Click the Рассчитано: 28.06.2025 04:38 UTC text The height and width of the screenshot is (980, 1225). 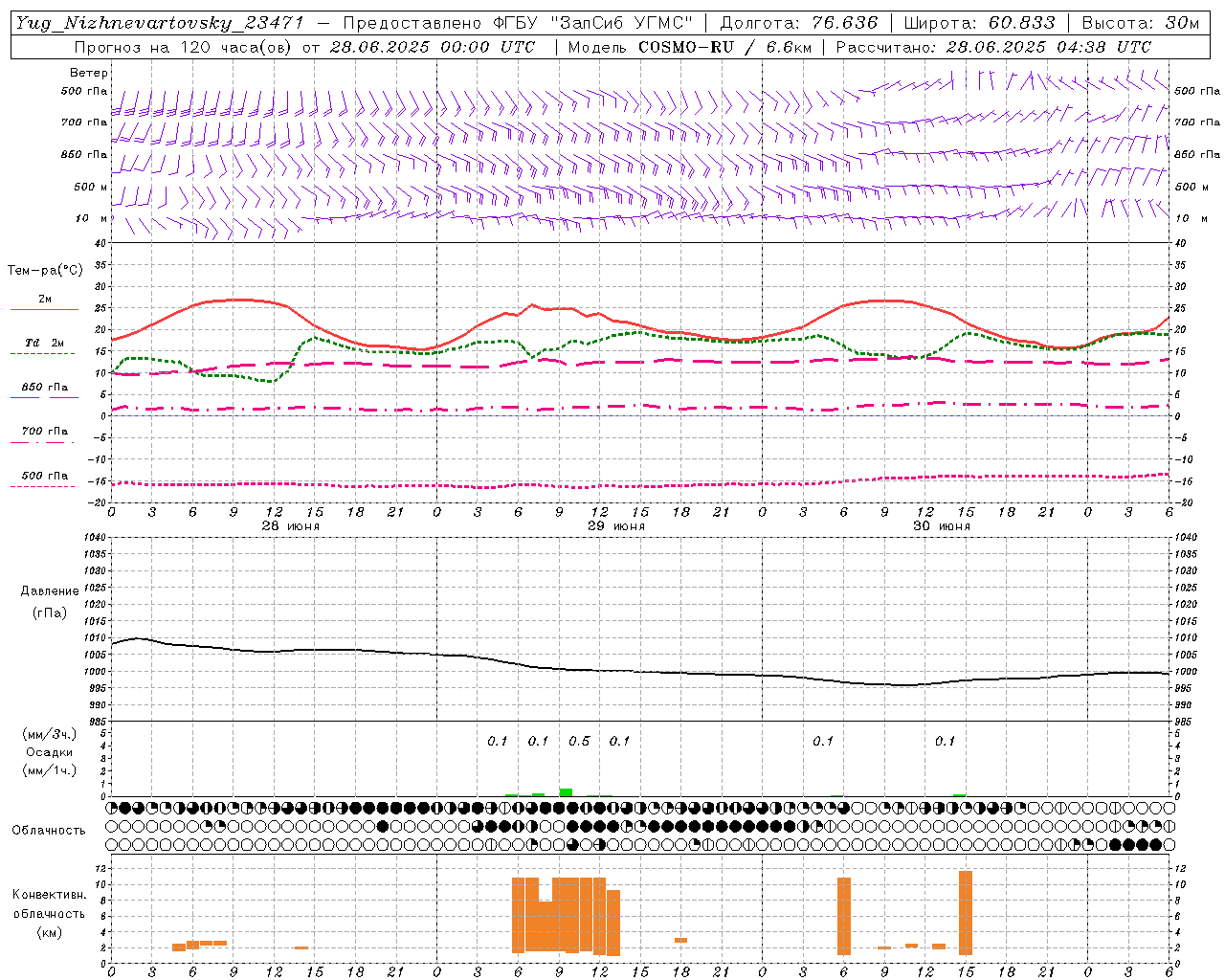click(993, 47)
